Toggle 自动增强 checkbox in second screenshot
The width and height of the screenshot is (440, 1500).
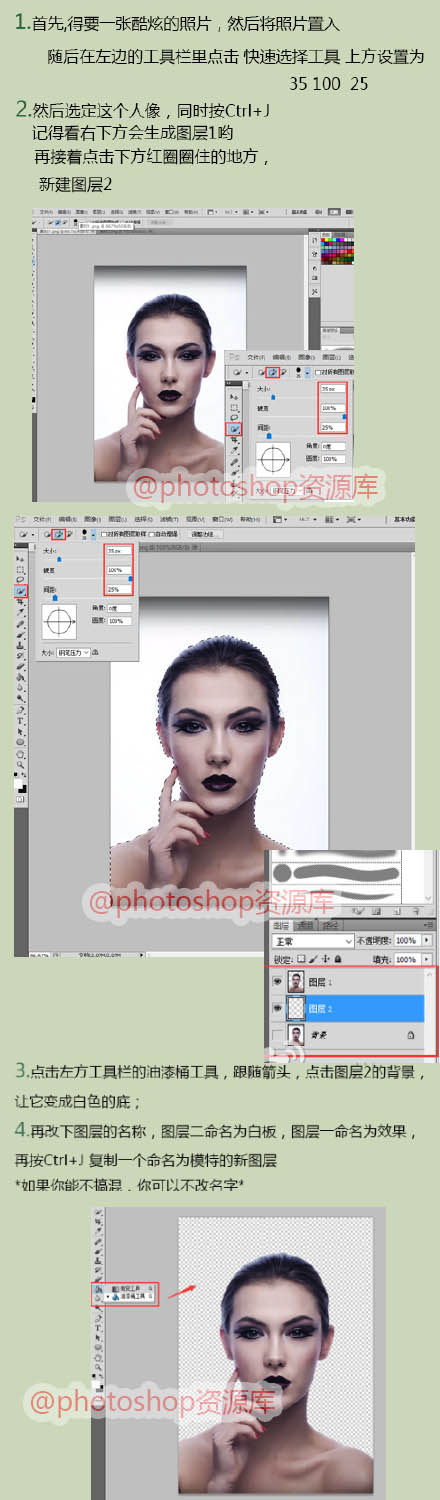click(x=152, y=533)
